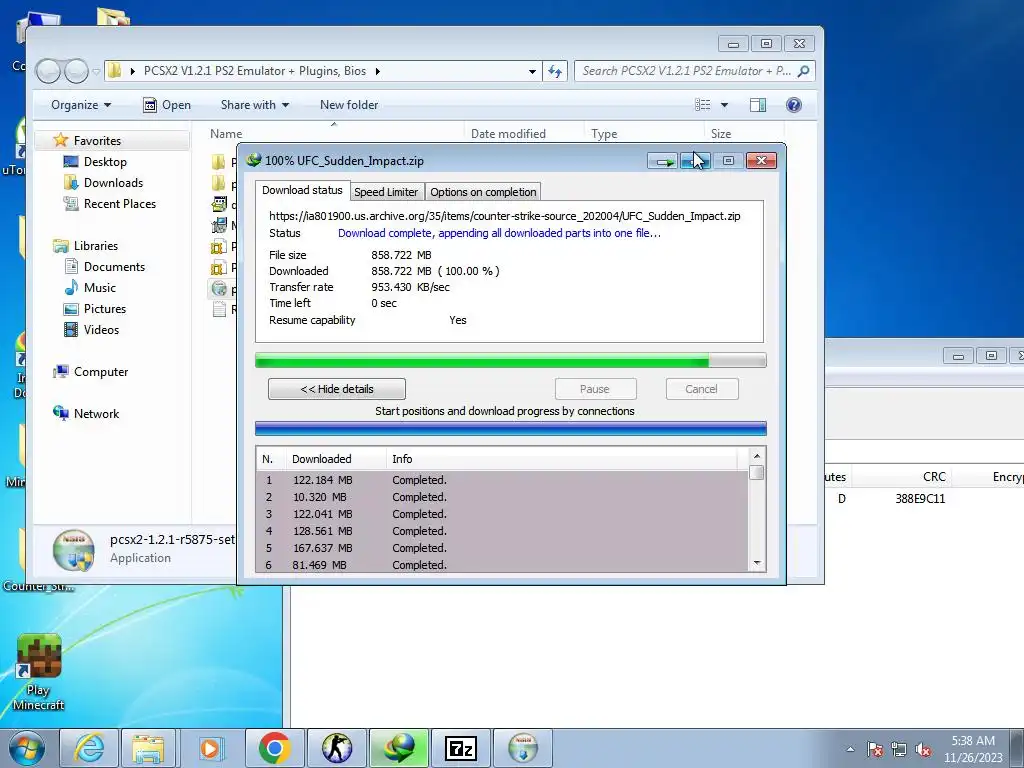Viewport: 1024px width, 768px height.
Task: Click the Cancel download button
Action: (701, 389)
